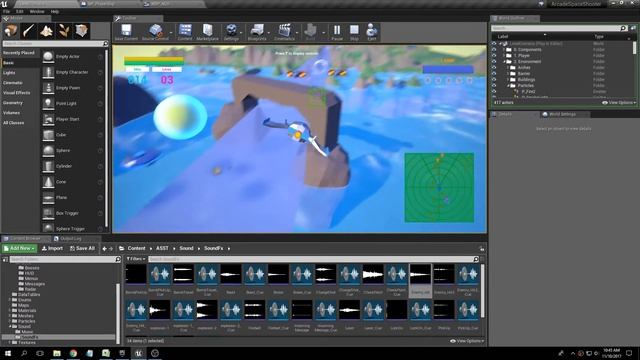
Task: Select the Geometry Editing mode icon
Action: [x=82, y=31]
